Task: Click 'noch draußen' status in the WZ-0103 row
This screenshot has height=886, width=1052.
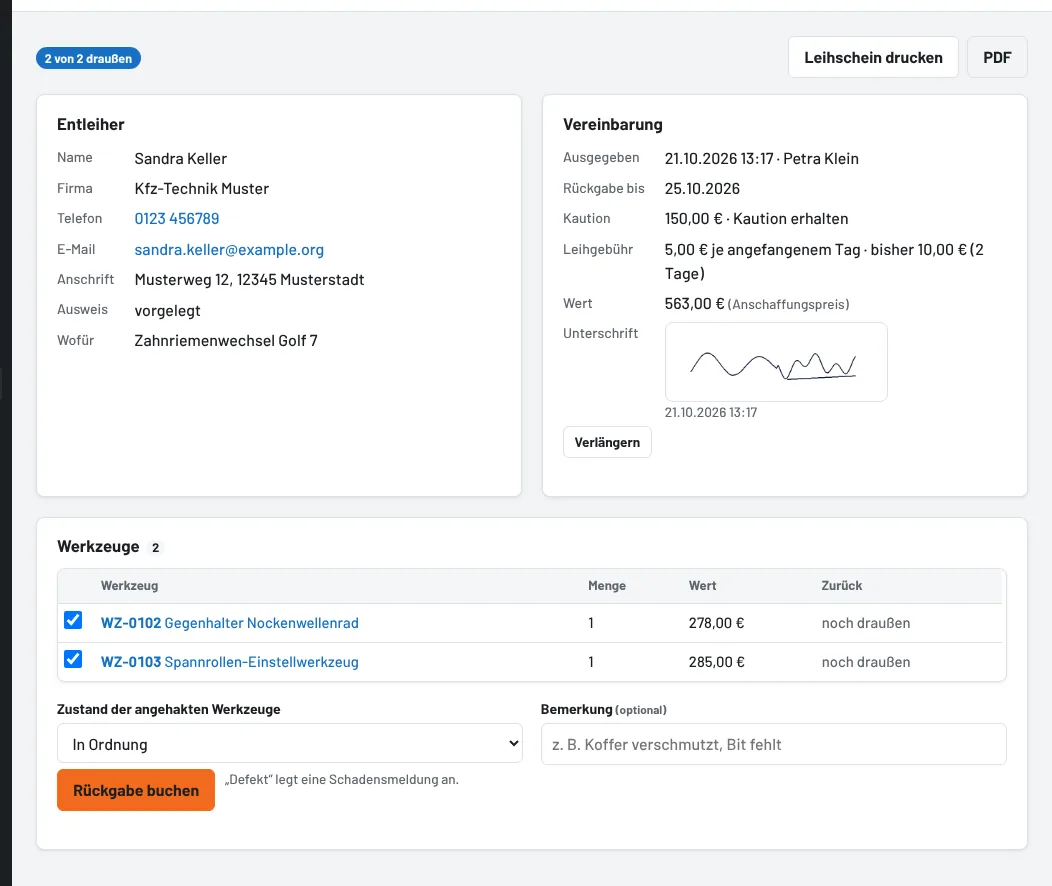Action: click(x=865, y=662)
